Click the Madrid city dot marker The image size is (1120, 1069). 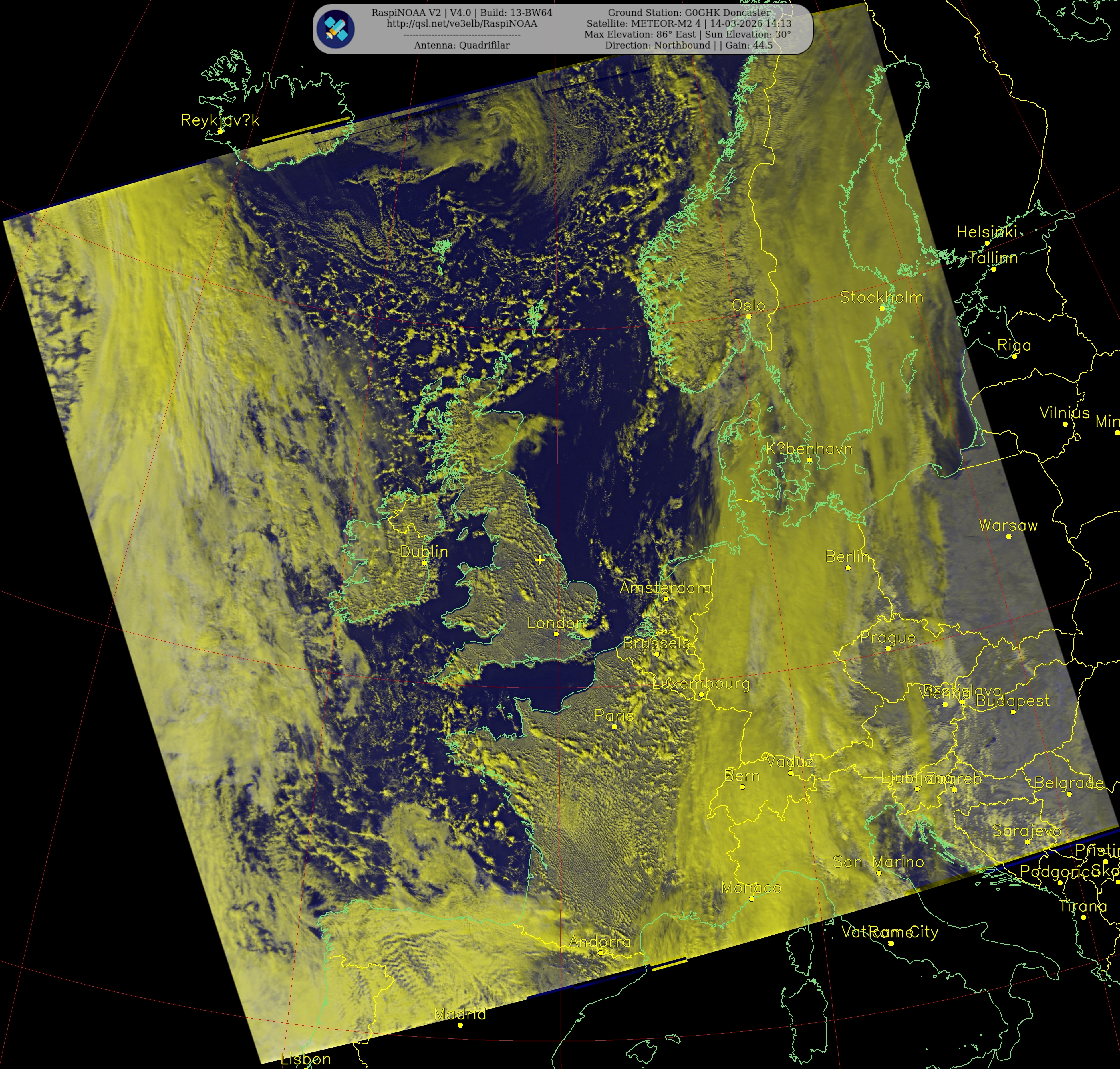click(x=461, y=1025)
